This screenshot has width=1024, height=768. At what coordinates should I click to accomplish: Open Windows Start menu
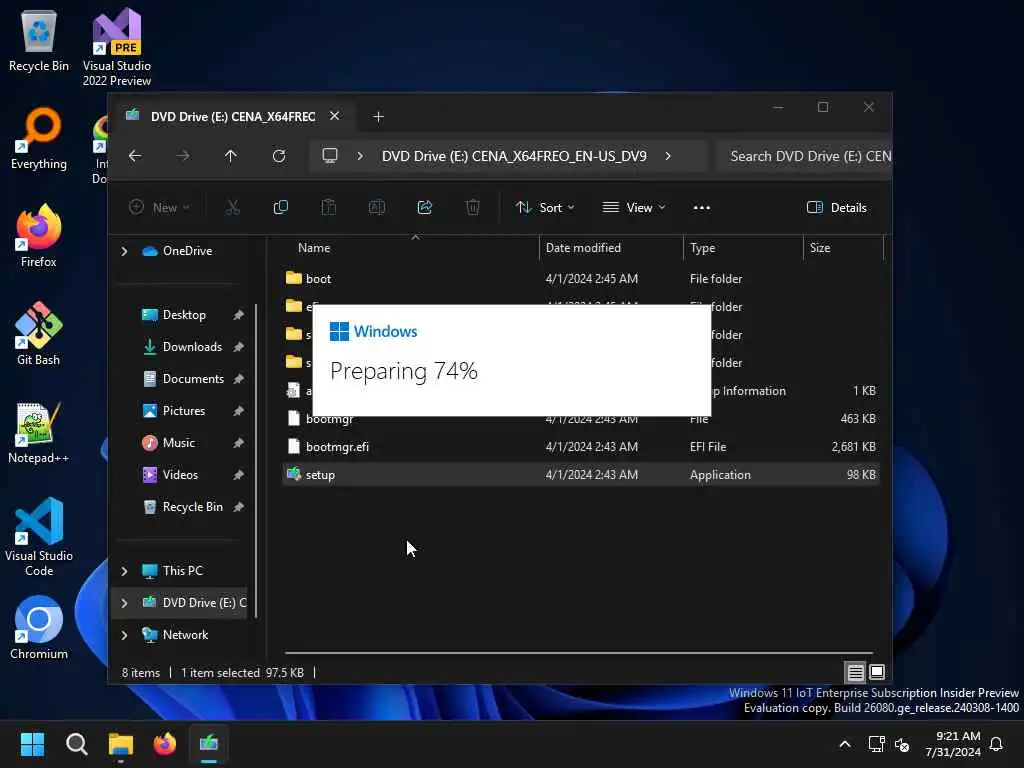(x=32, y=744)
